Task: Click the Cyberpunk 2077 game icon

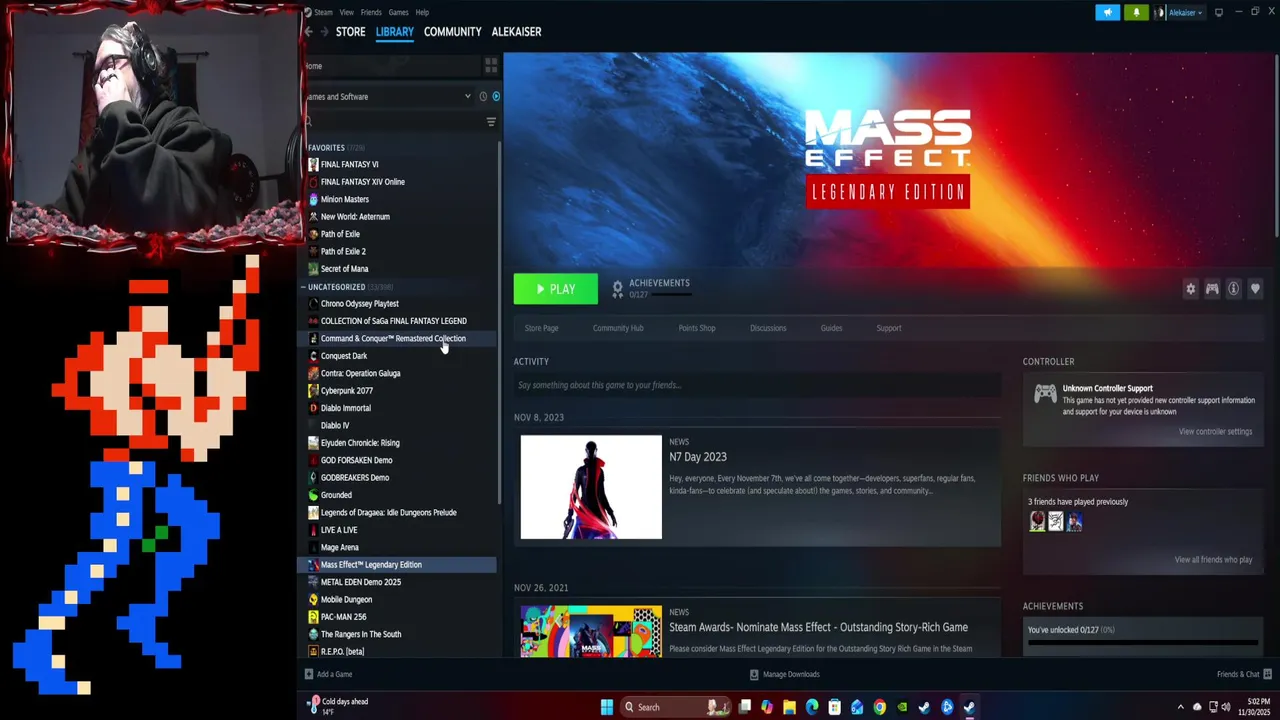Action: click(313, 391)
